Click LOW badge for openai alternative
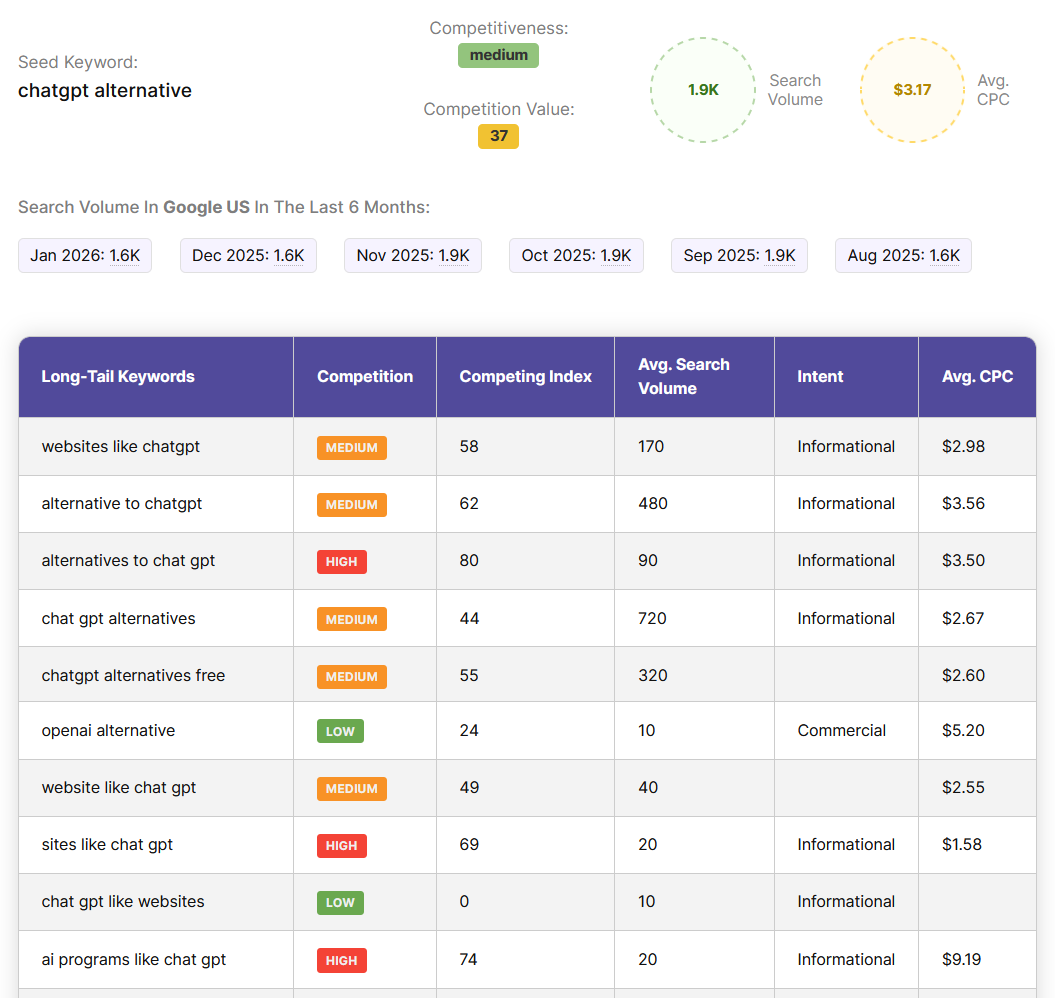Image resolution: width=1055 pixels, height=998 pixels. [340, 731]
